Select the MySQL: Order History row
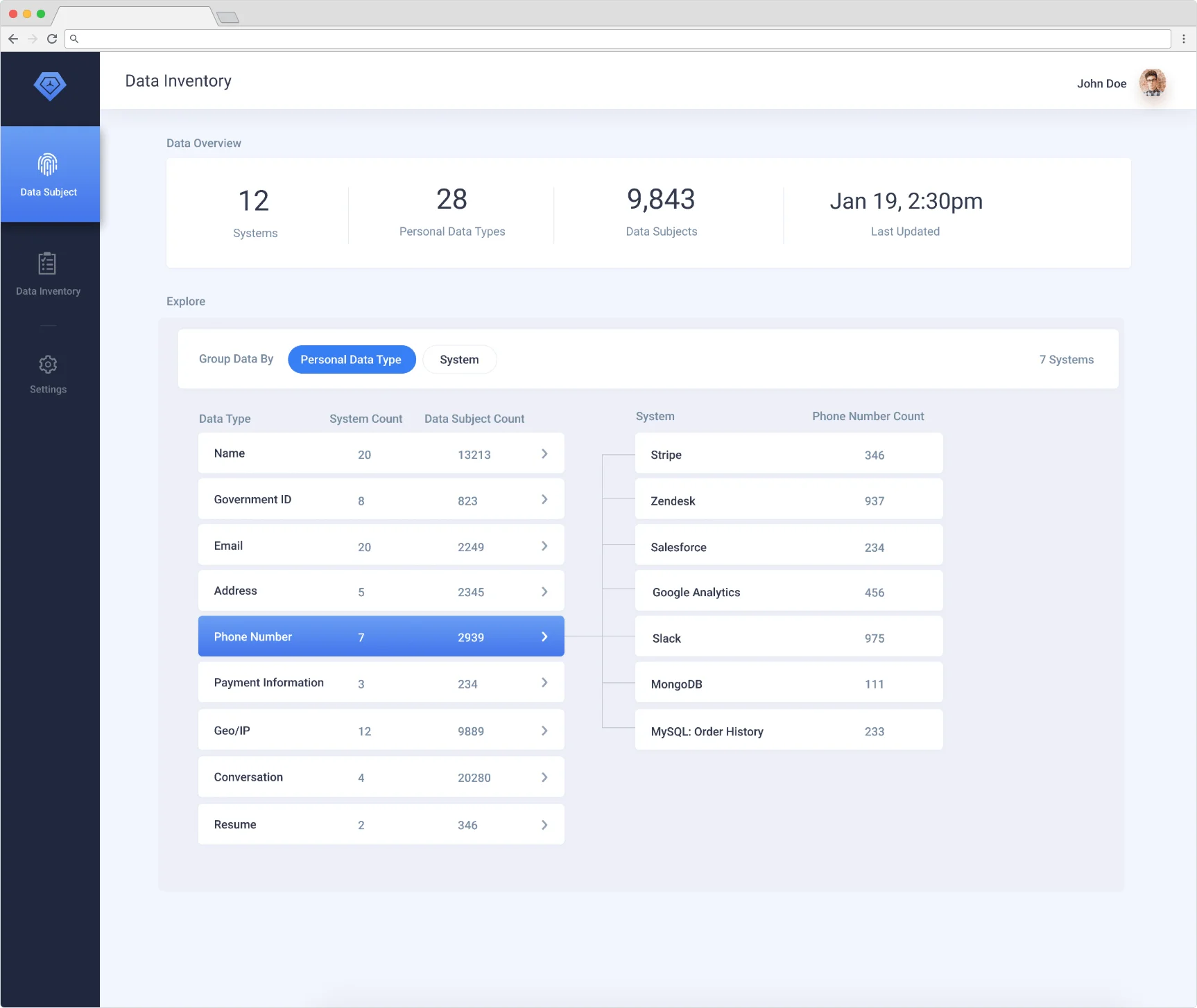Screen dimensions: 1197x1008 [x=789, y=730]
